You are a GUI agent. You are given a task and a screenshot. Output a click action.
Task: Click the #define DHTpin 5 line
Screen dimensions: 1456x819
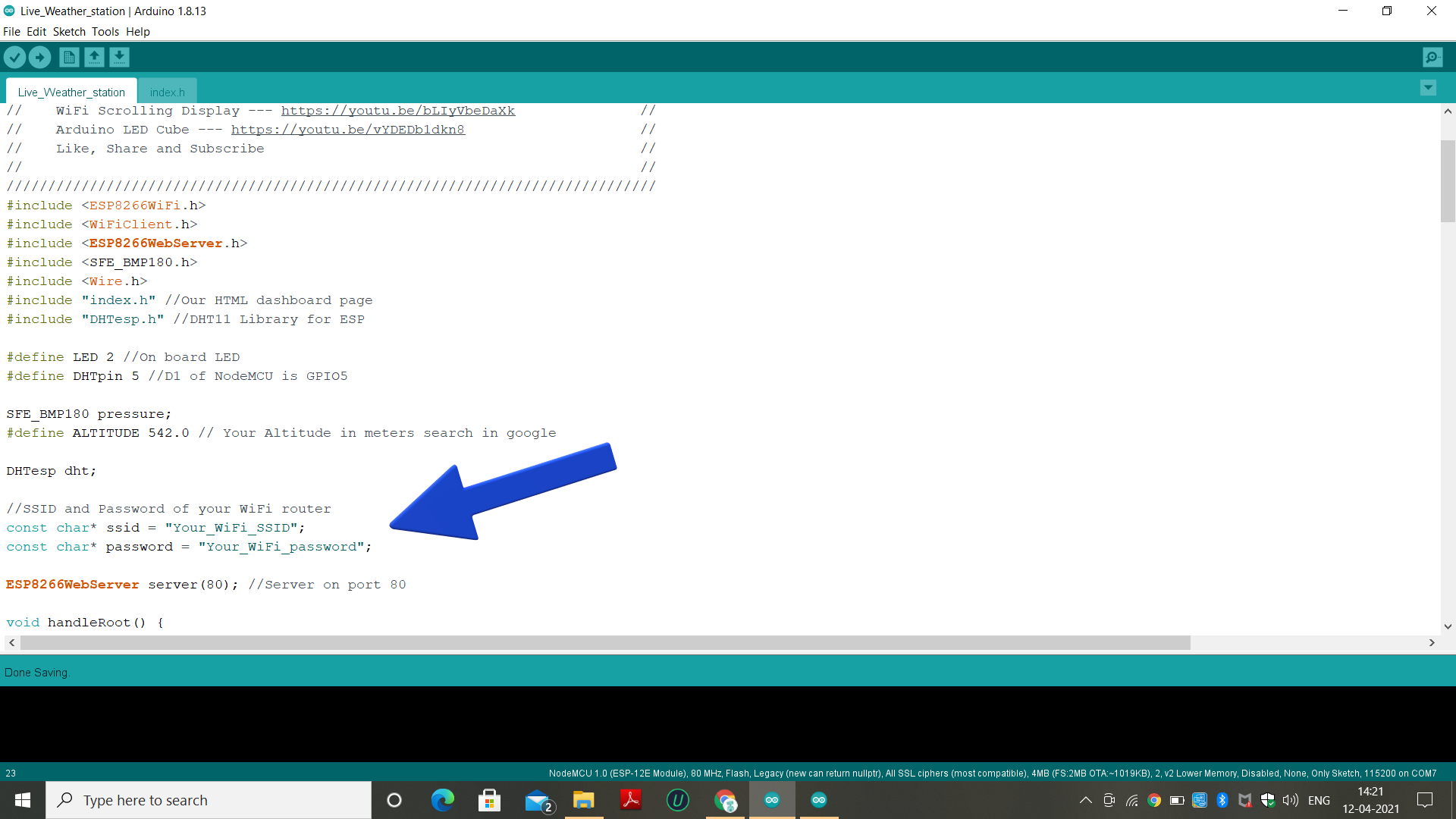[177, 376]
